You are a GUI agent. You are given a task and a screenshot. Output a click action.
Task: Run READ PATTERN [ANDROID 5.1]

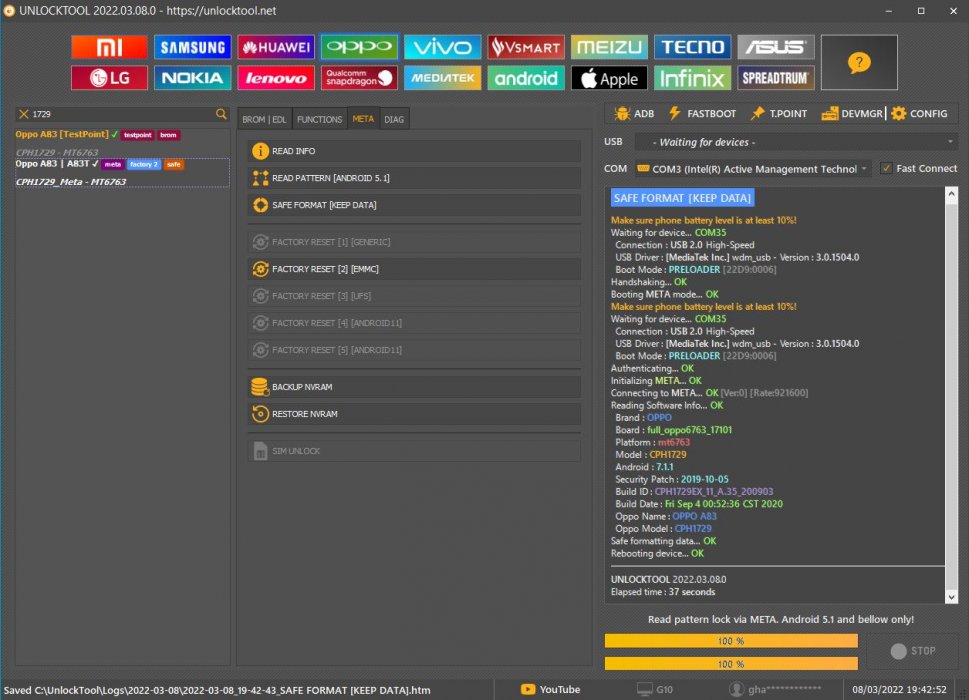(x=414, y=178)
